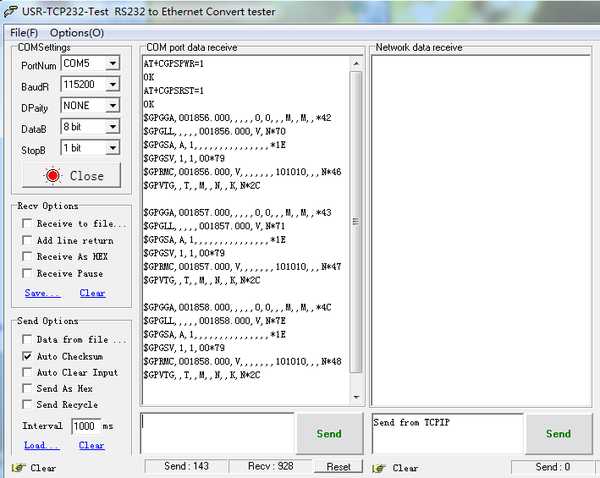Click the scroll up arrow in COM receive
The height and width of the screenshot is (478, 600).
(x=356, y=64)
